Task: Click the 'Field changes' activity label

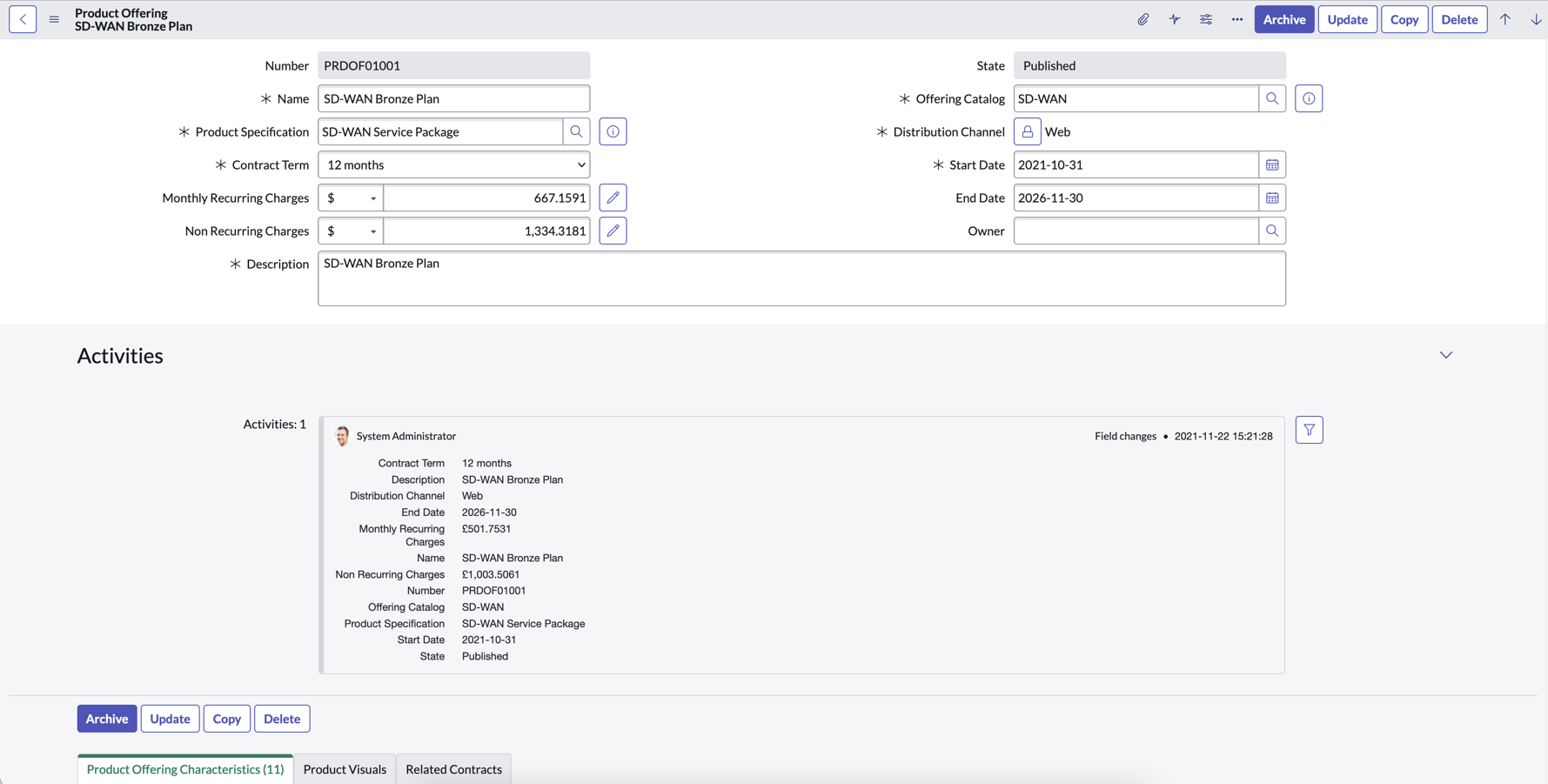Action: (1125, 436)
